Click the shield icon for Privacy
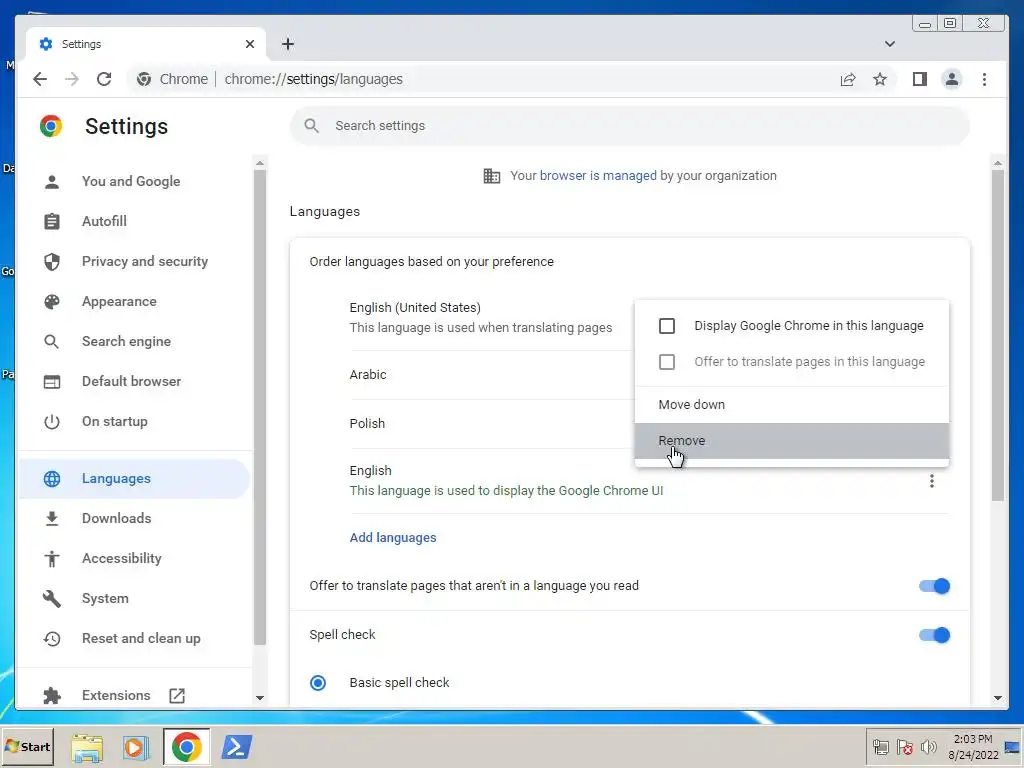 coord(52,261)
